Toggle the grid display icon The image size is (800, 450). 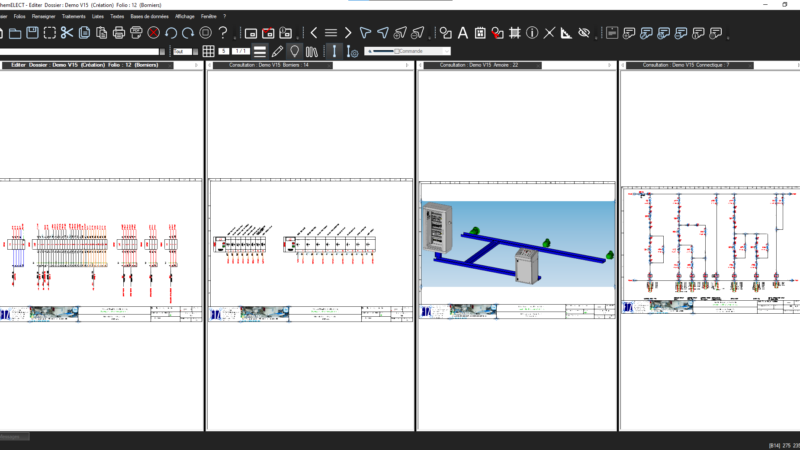tap(208, 51)
